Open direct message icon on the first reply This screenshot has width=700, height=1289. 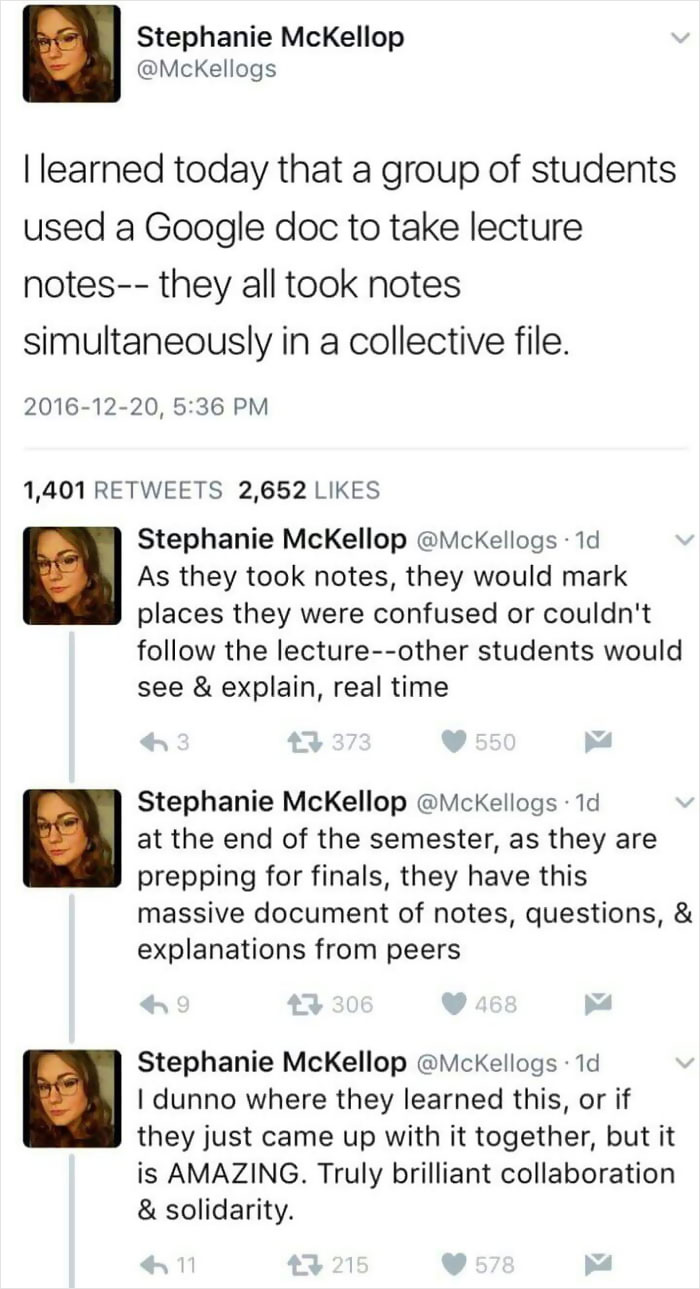click(597, 741)
